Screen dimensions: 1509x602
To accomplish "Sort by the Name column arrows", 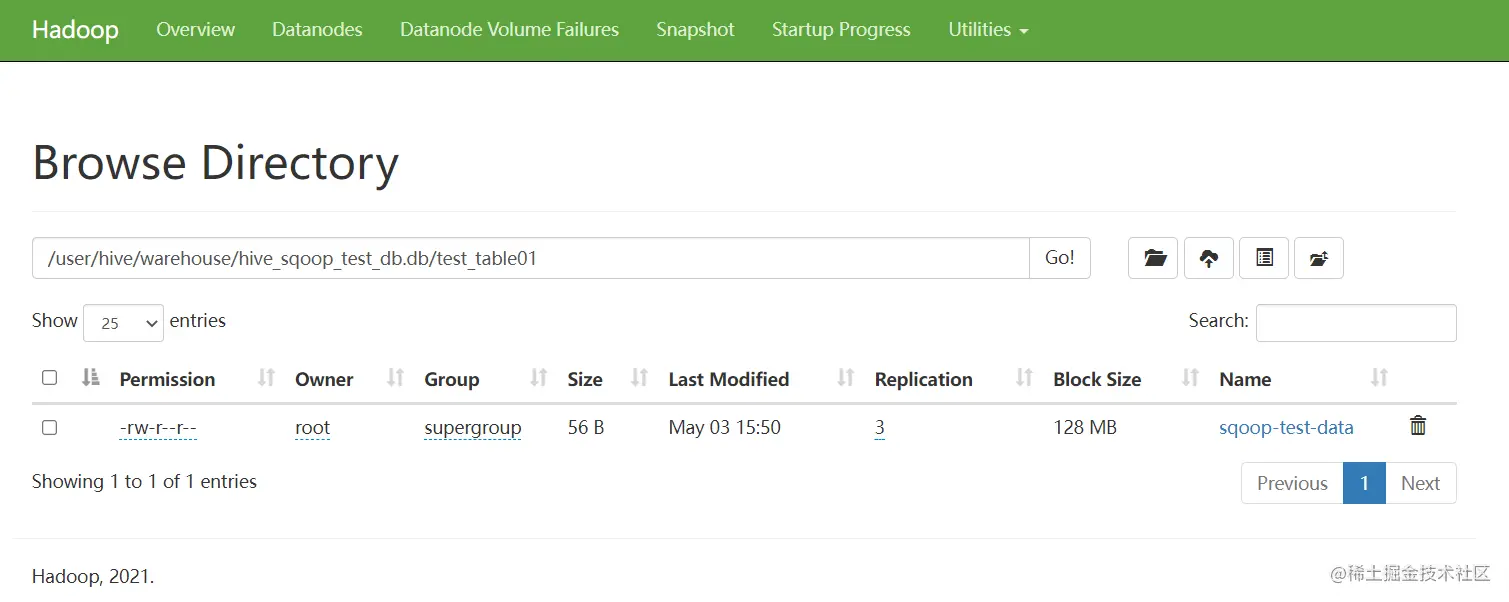I will pyautogui.click(x=1380, y=378).
